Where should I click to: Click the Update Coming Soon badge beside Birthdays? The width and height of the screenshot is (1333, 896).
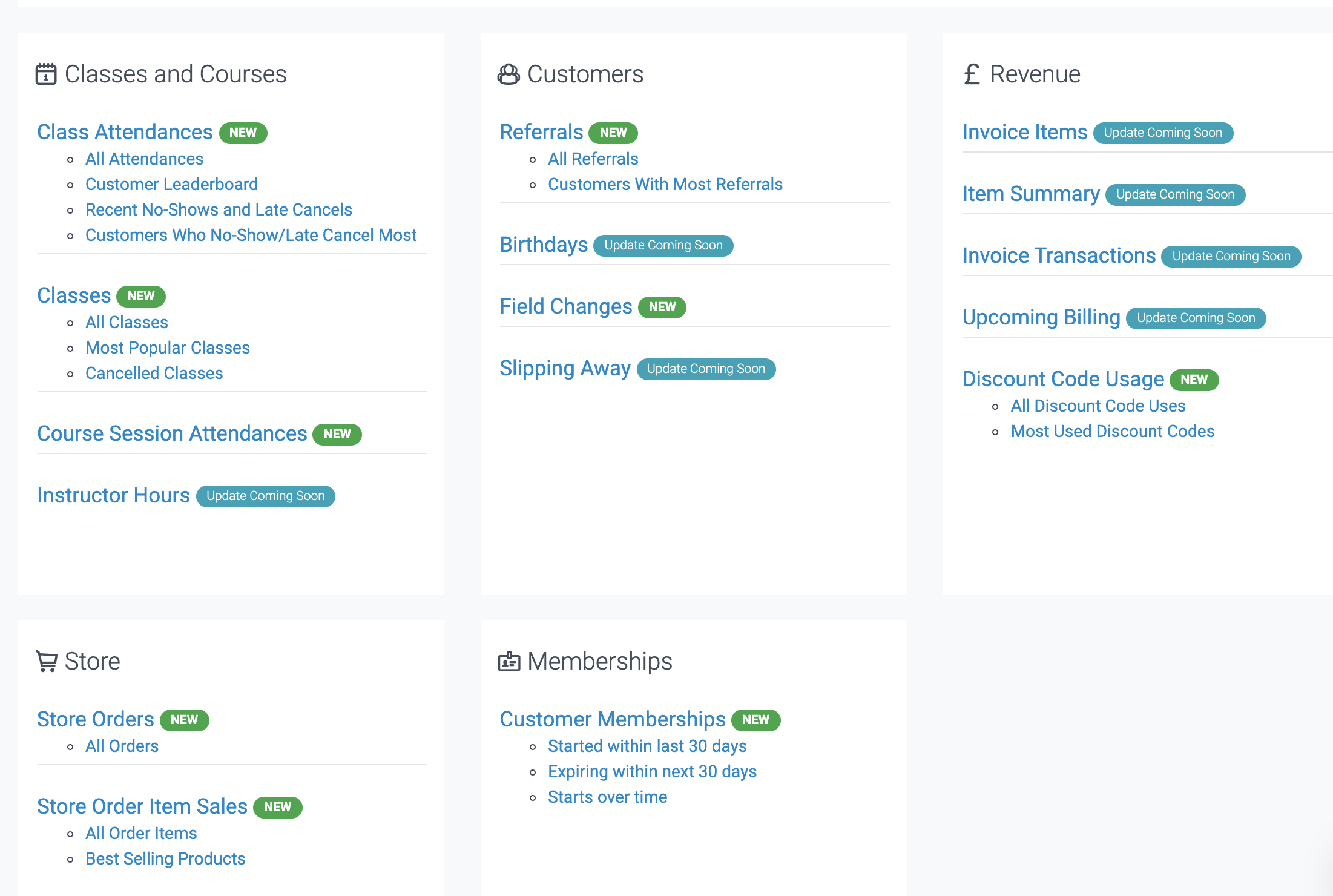pos(663,245)
